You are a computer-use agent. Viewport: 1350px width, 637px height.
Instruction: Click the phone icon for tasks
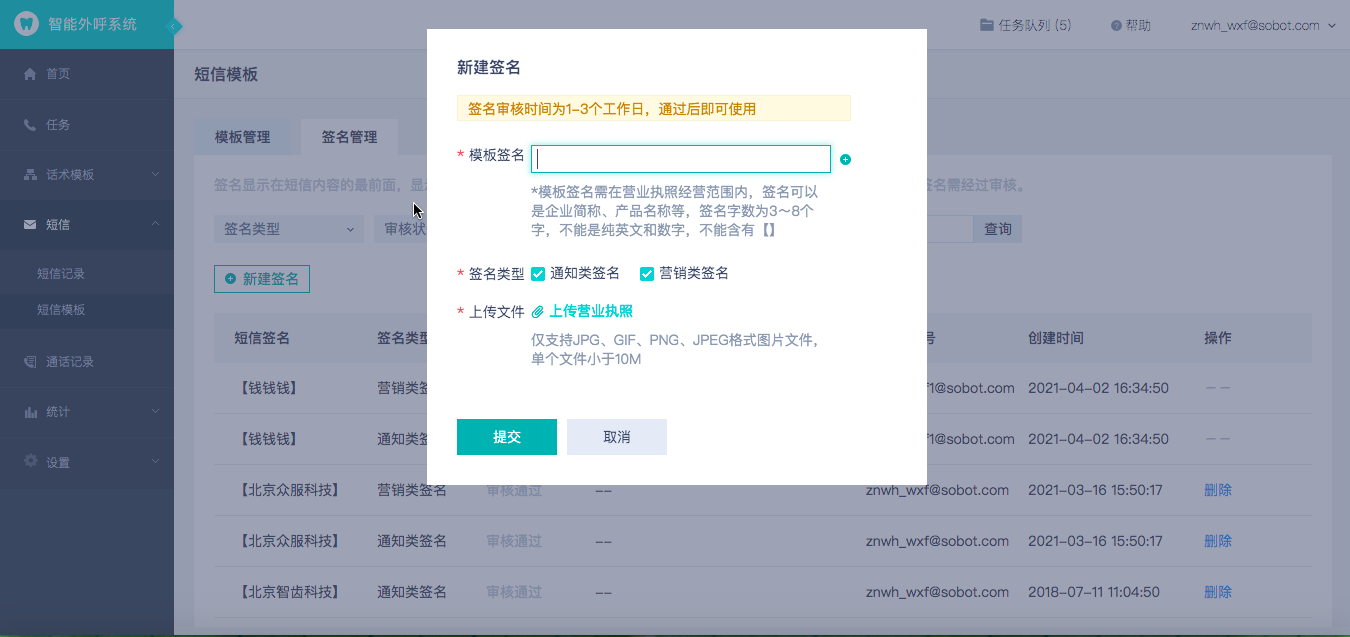(30, 125)
